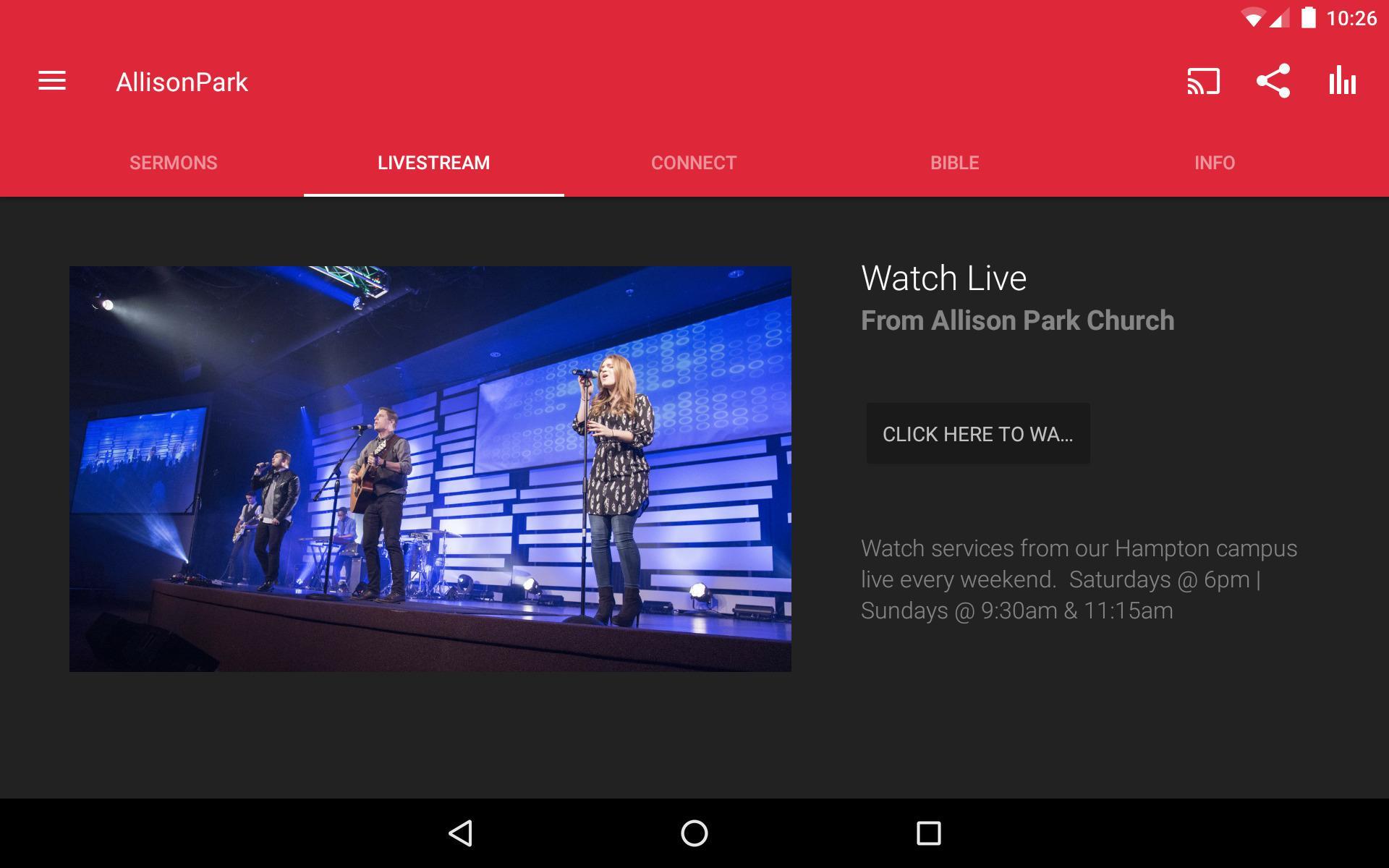Tap the Wi-Fi status icon
This screenshot has width=1389, height=868.
click(1252, 18)
